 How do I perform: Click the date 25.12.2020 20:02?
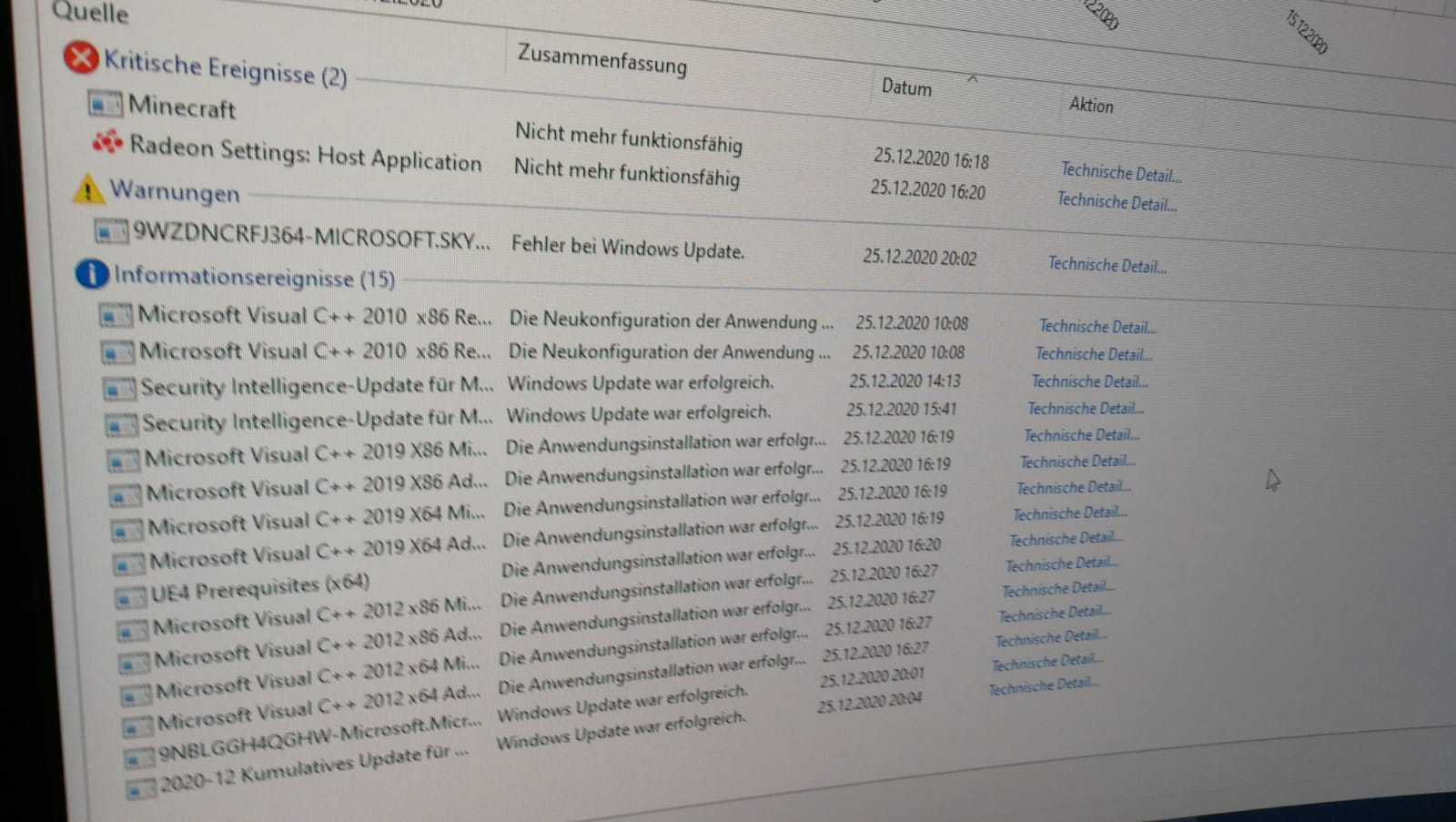(920, 257)
